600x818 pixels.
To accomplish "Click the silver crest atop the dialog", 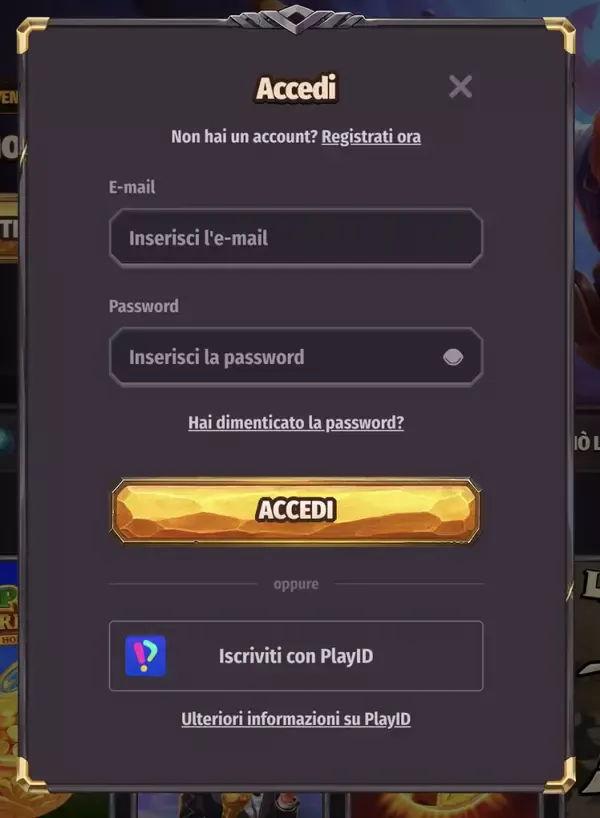I will (x=296, y=19).
